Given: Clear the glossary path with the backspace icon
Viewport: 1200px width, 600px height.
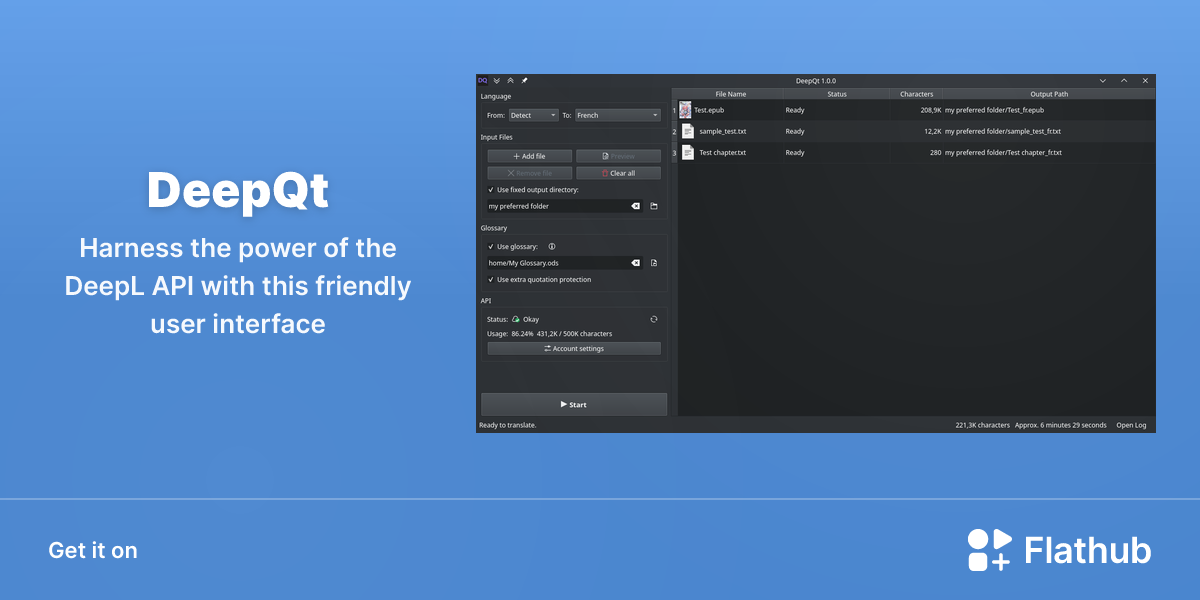Looking at the screenshot, I should pyautogui.click(x=635, y=263).
